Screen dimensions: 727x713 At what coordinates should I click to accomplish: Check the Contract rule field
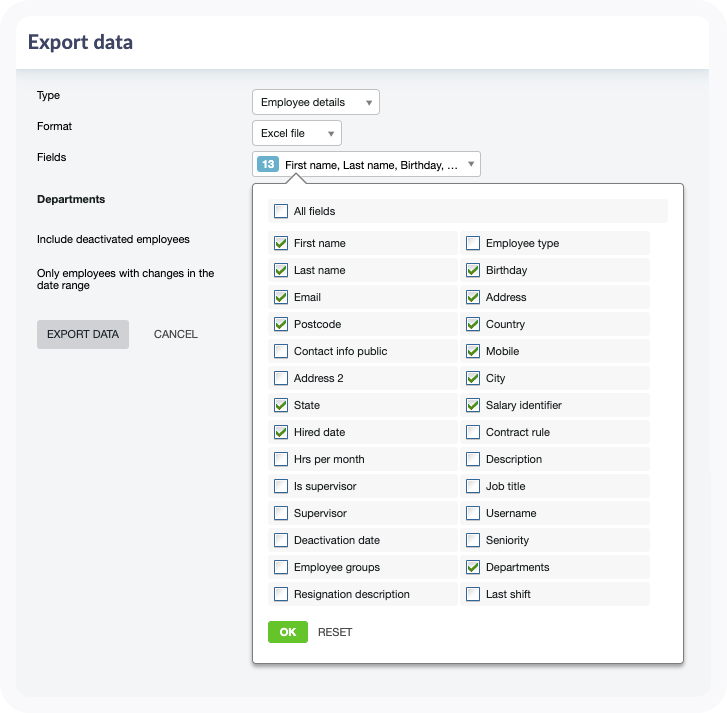pos(473,432)
